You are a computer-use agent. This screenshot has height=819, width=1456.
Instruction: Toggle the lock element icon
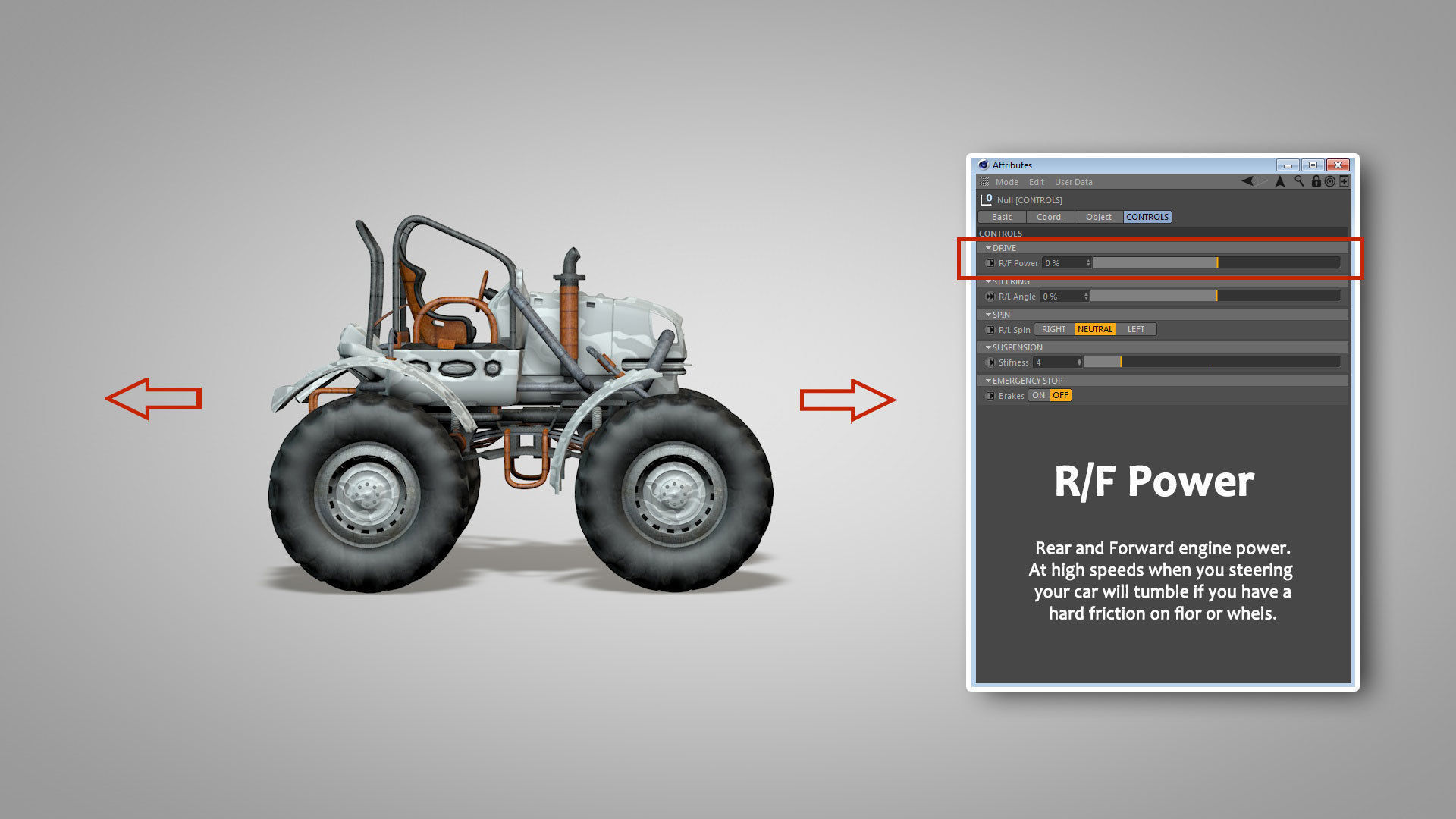[x=1316, y=181]
